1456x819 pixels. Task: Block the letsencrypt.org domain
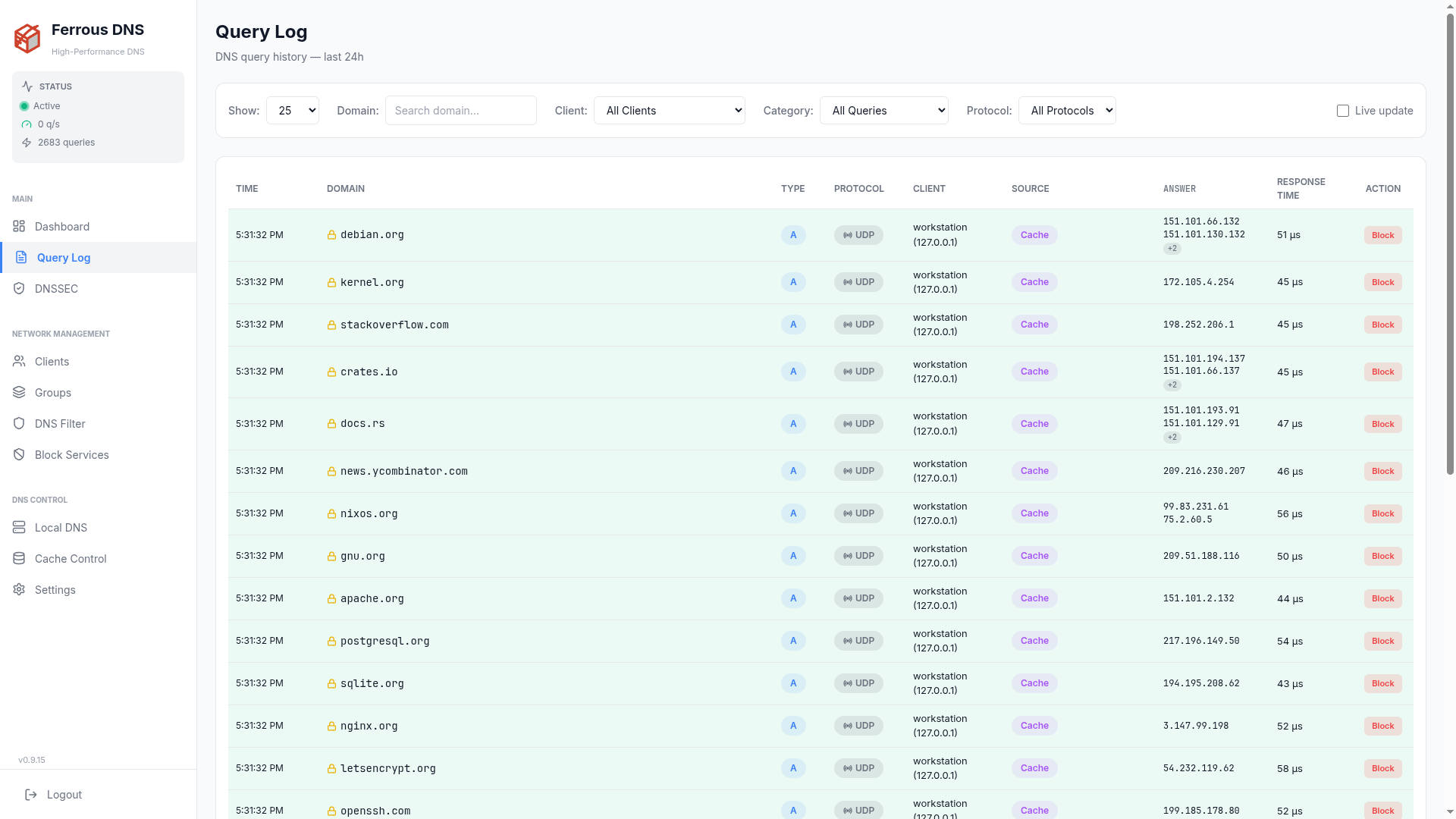click(x=1382, y=768)
